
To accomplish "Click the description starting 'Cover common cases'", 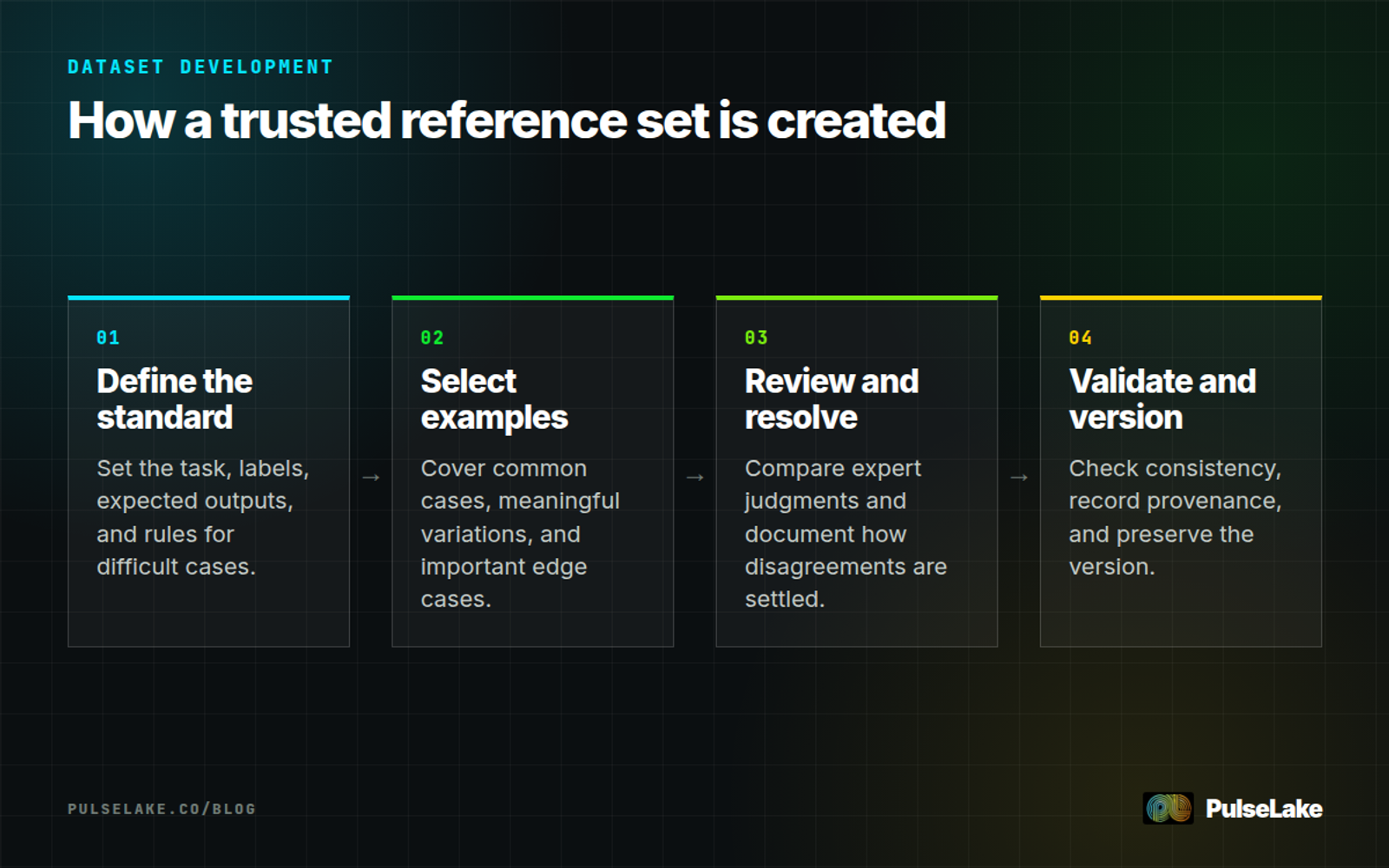I will (x=520, y=534).
